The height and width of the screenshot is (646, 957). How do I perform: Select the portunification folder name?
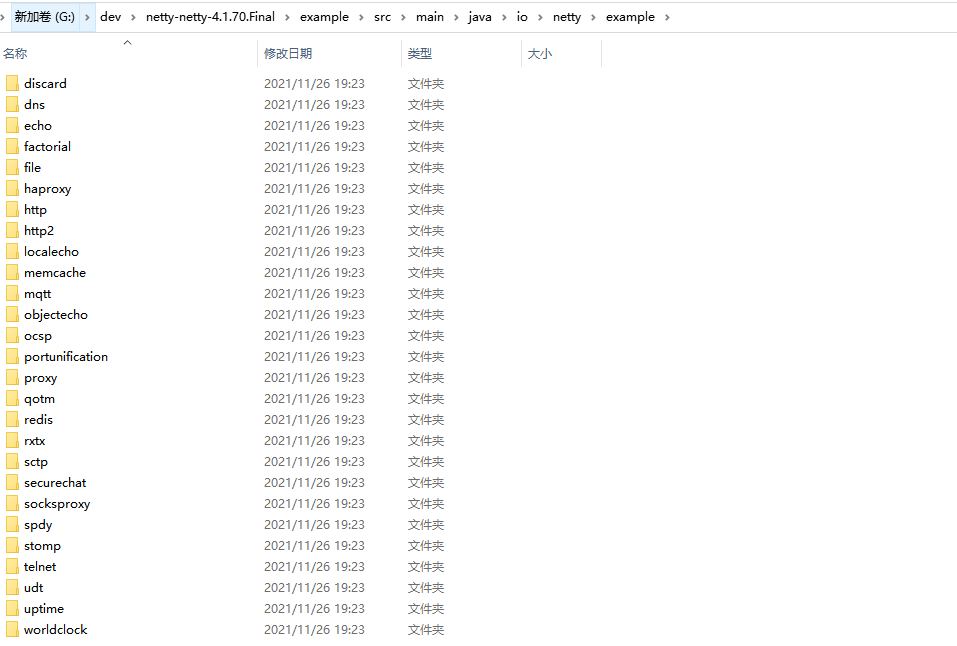coord(66,357)
